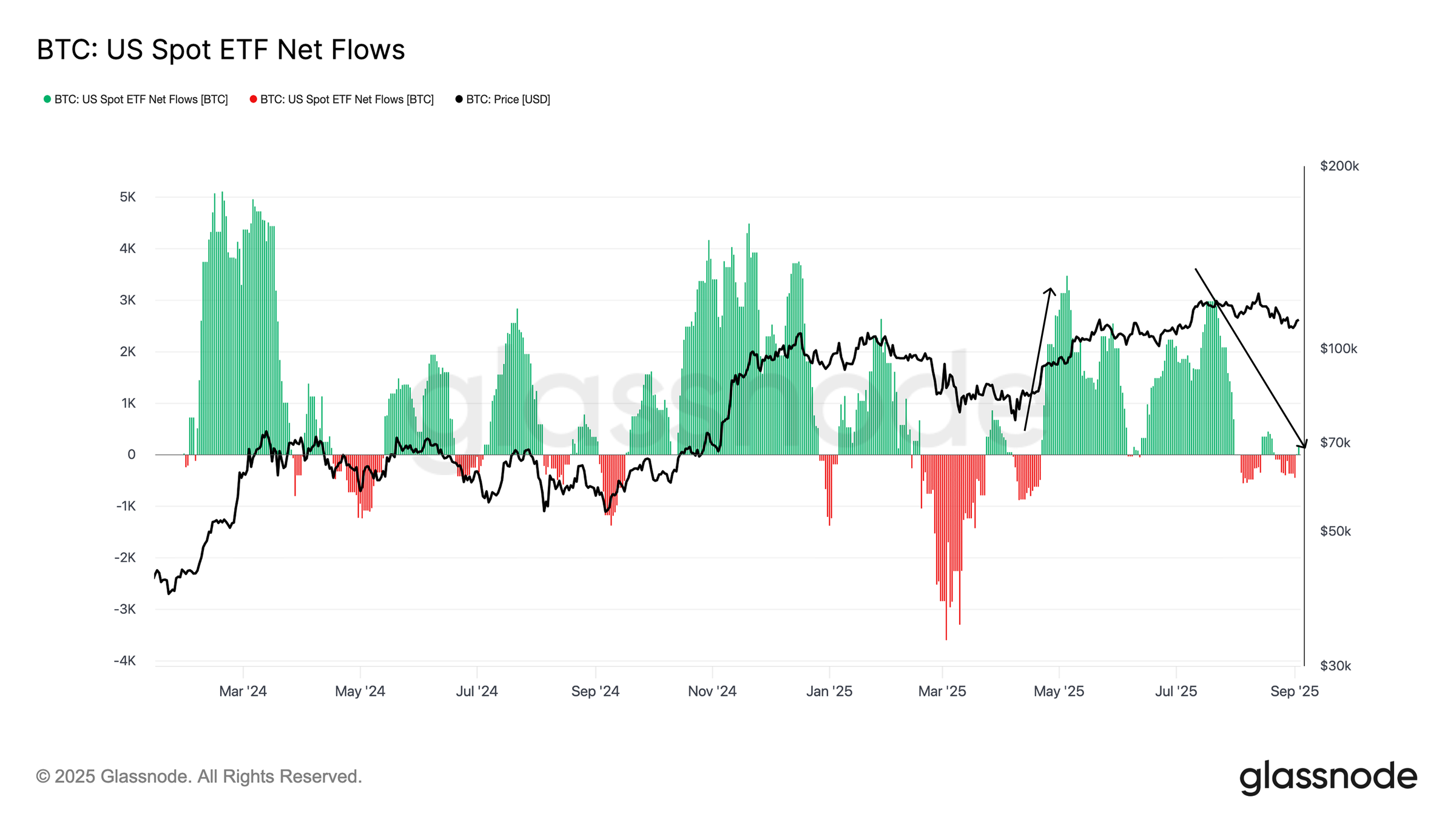The height and width of the screenshot is (819, 1456).
Task: Toggle the red-marked US Spot ETF Net Flows label
Action: (x=346, y=99)
